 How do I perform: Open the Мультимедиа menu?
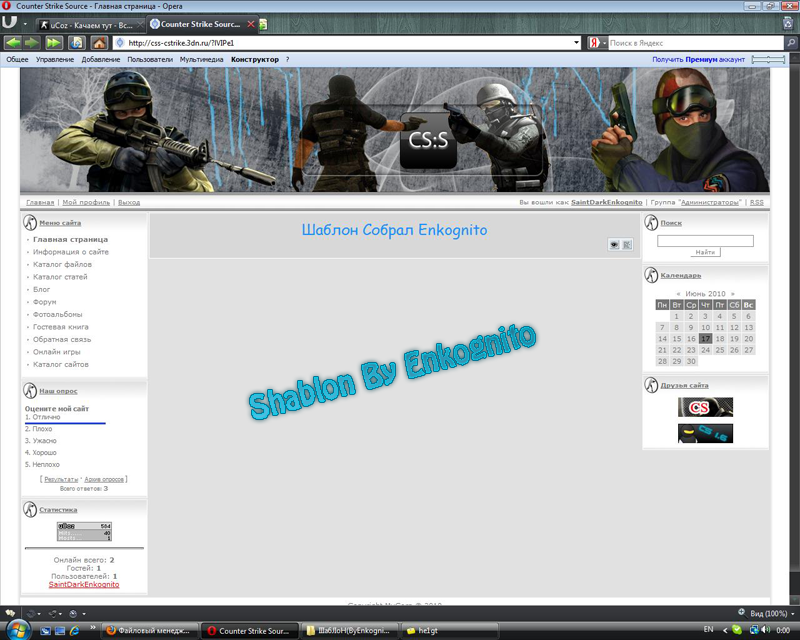[202, 60]
